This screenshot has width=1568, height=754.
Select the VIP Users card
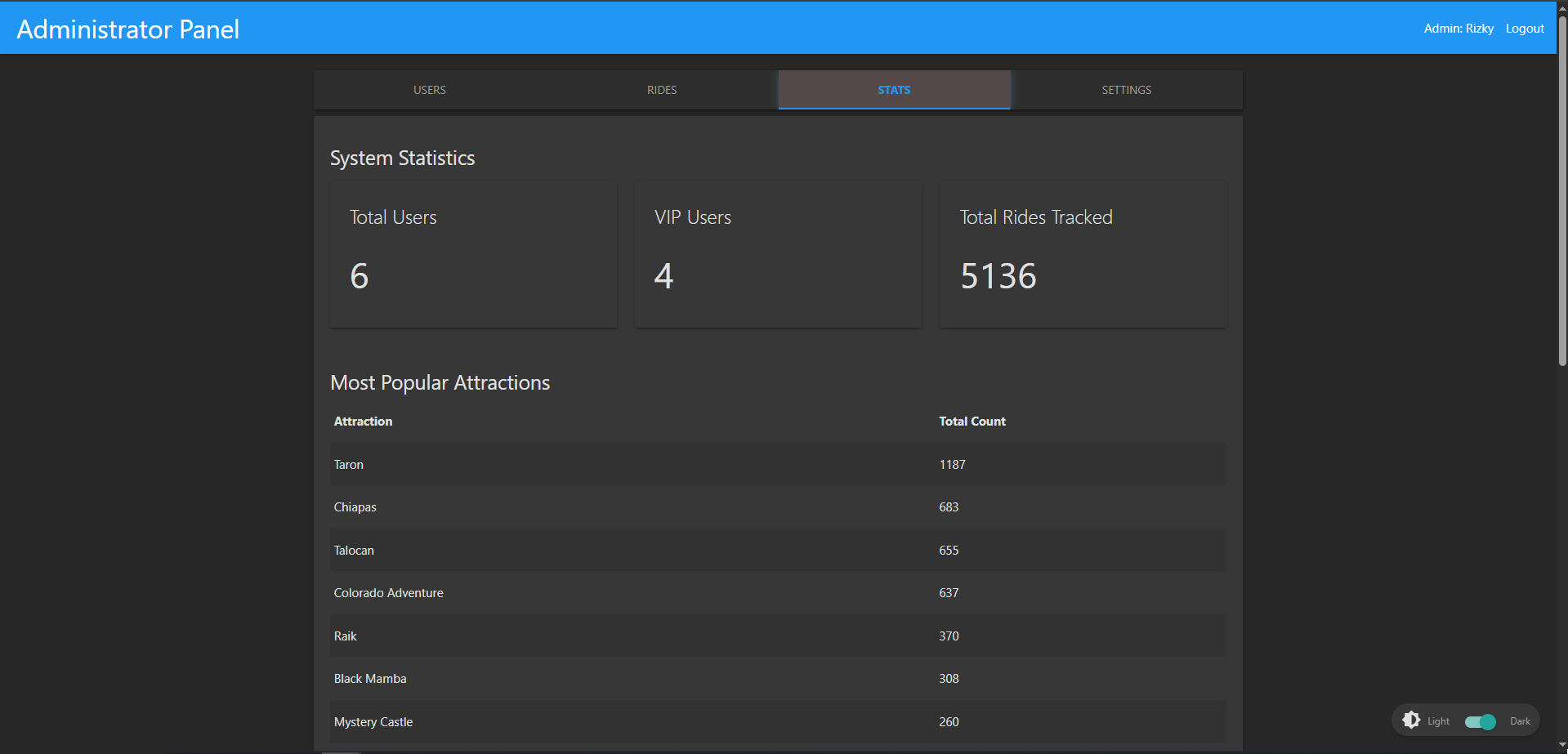778,254
